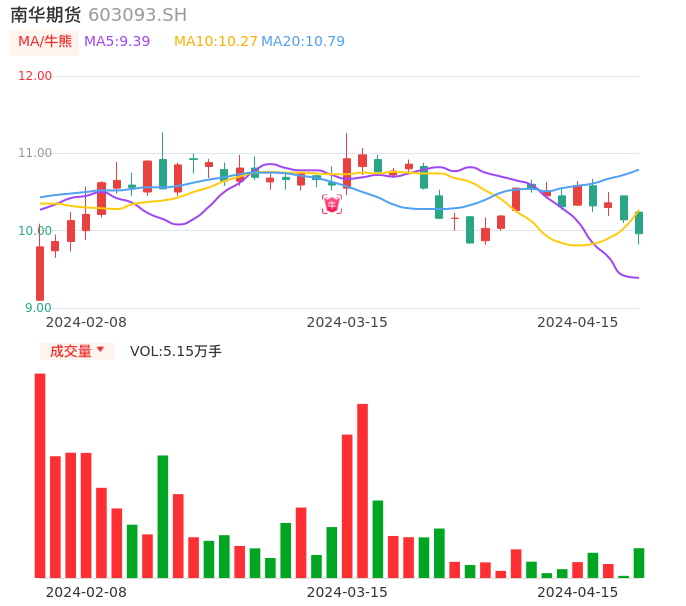Click the tallest first red volume bar
The width and height of the screenshot is (686, 606).
tap(40, 476)
